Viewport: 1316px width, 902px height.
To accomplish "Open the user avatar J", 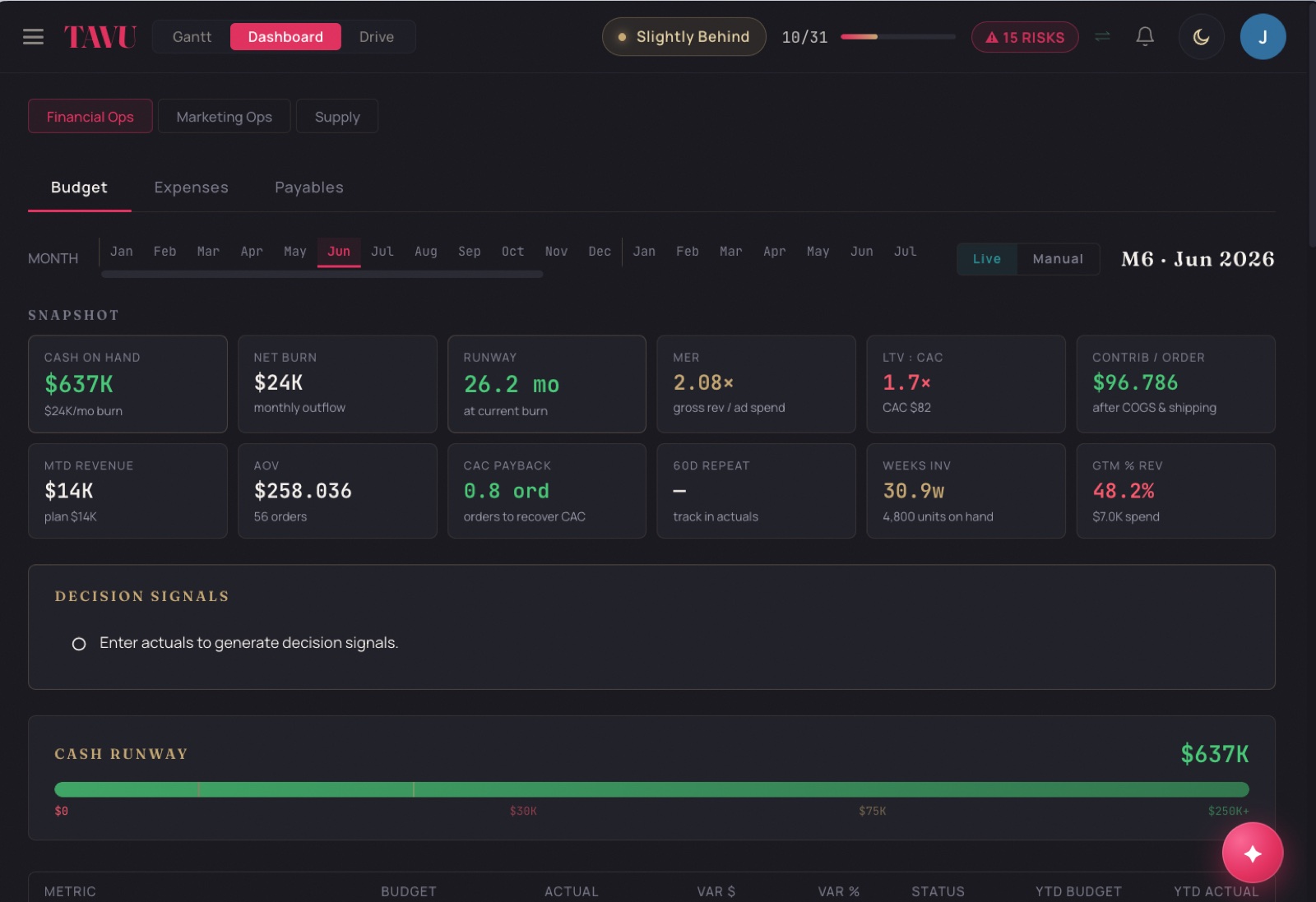I will click(x=1263, y=37).
